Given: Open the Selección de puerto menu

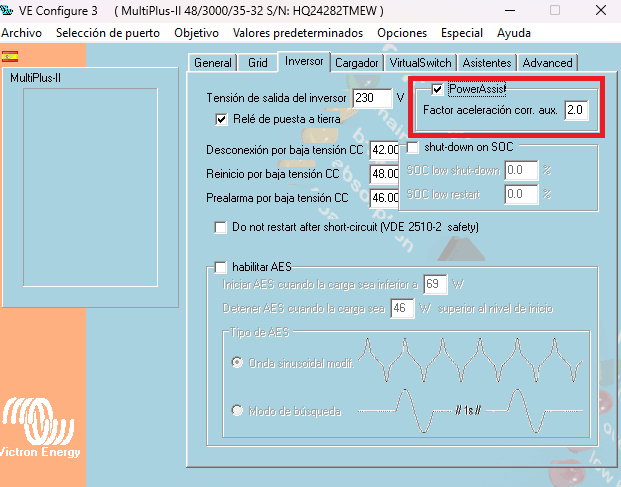Looking at the screenshot, I should (108, 33).
